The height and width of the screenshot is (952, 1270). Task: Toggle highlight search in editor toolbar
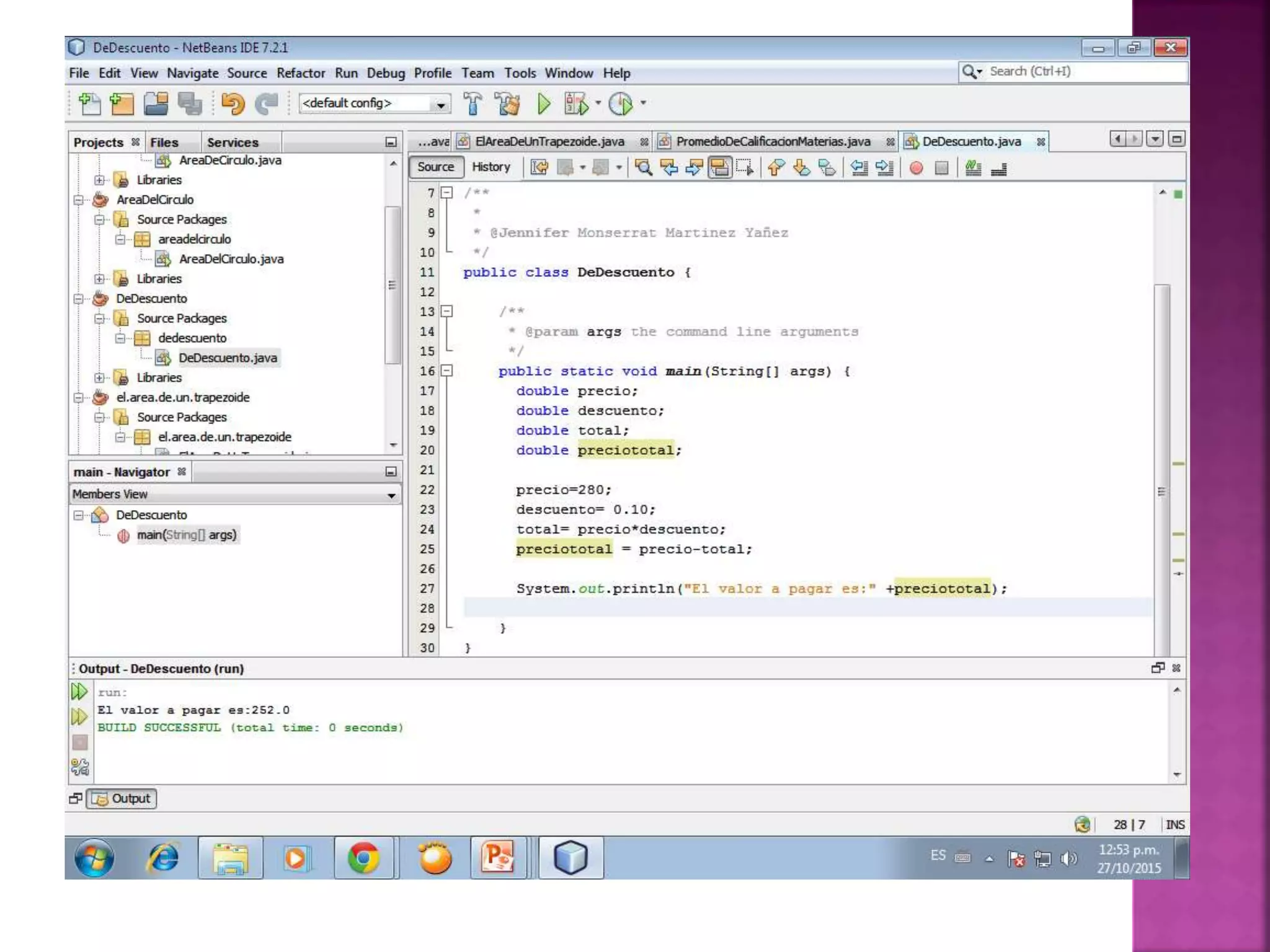(719, 168)
